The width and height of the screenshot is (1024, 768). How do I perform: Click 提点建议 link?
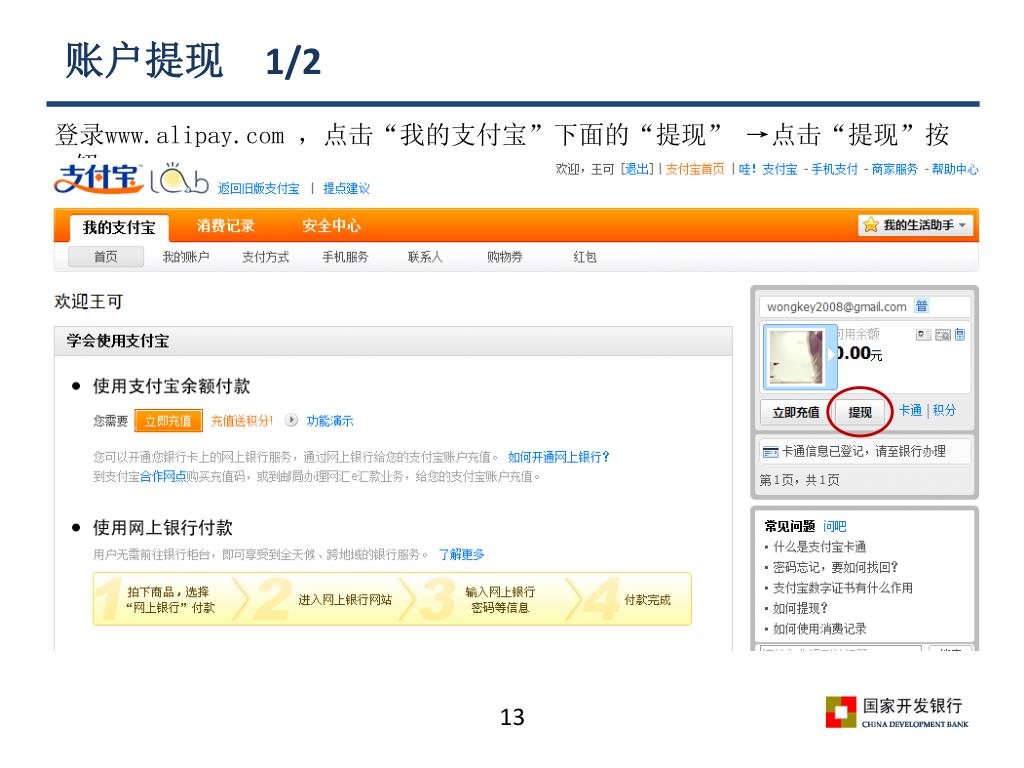click(x=346, y=189)
